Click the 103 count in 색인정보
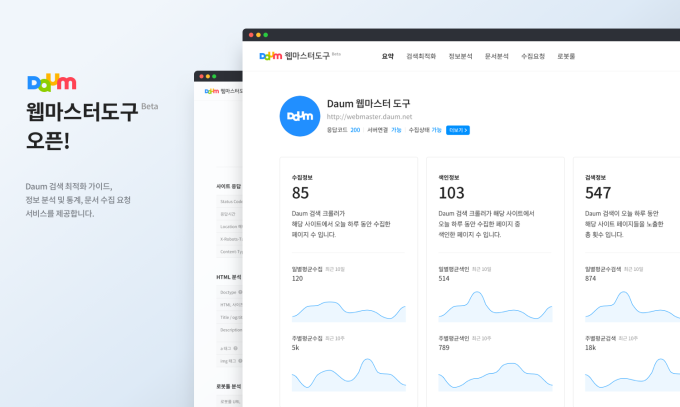Image resolution: width=680 pixels, height=407 pixels. 451,193
